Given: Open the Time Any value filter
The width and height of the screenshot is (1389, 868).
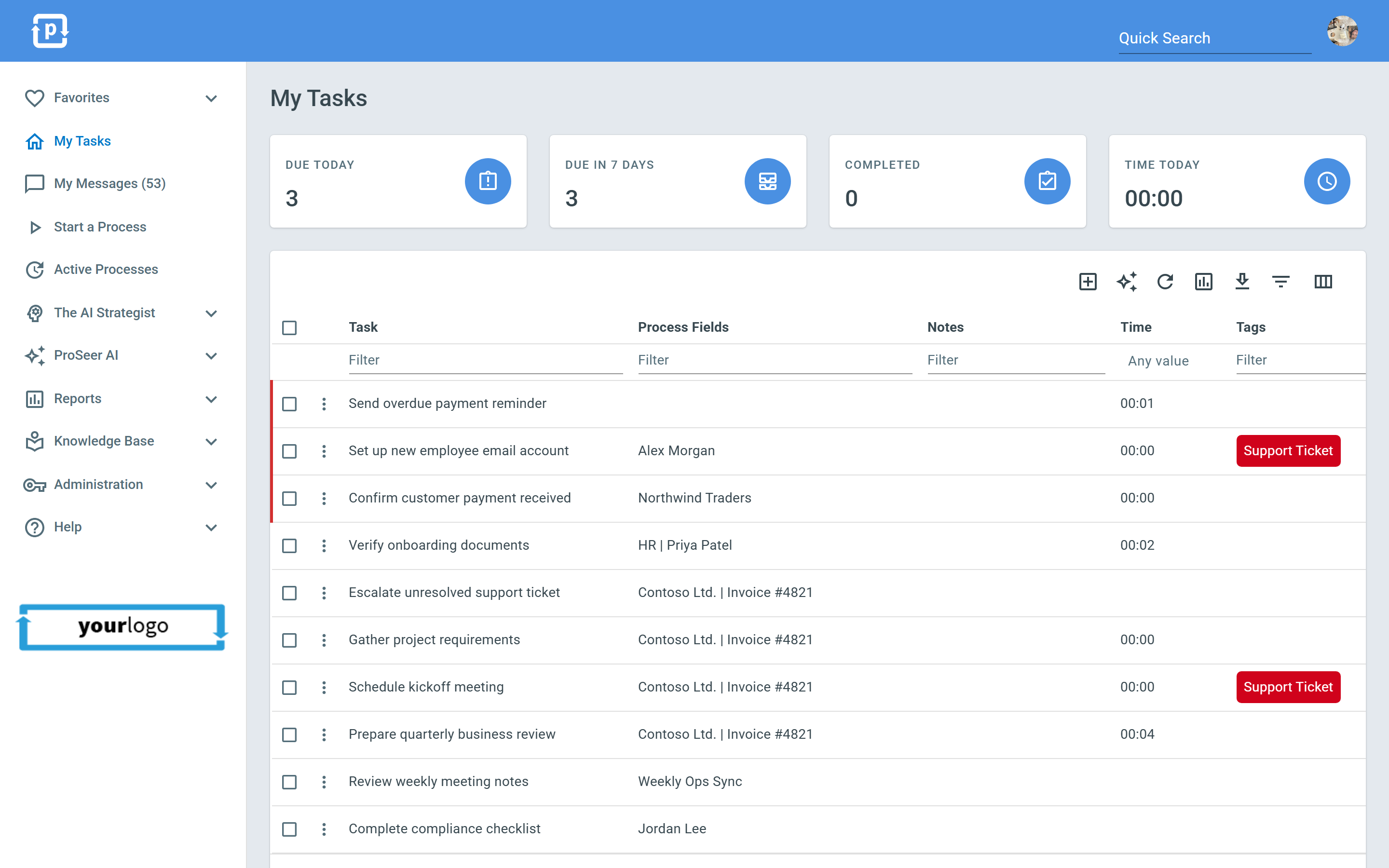Looking at the screenshot, I should tap(1158, 361).
